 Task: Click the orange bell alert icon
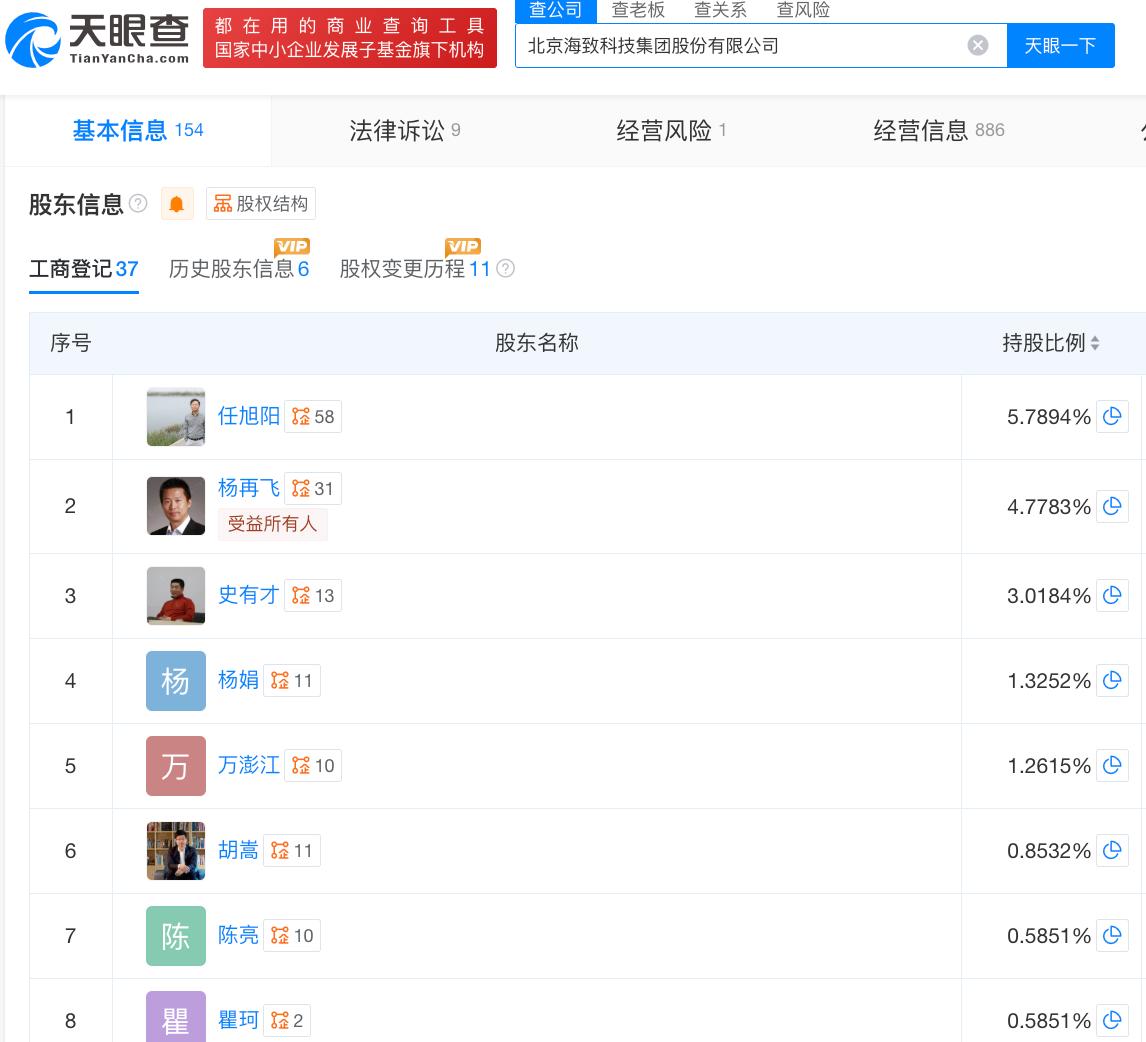tap(176, 204)
